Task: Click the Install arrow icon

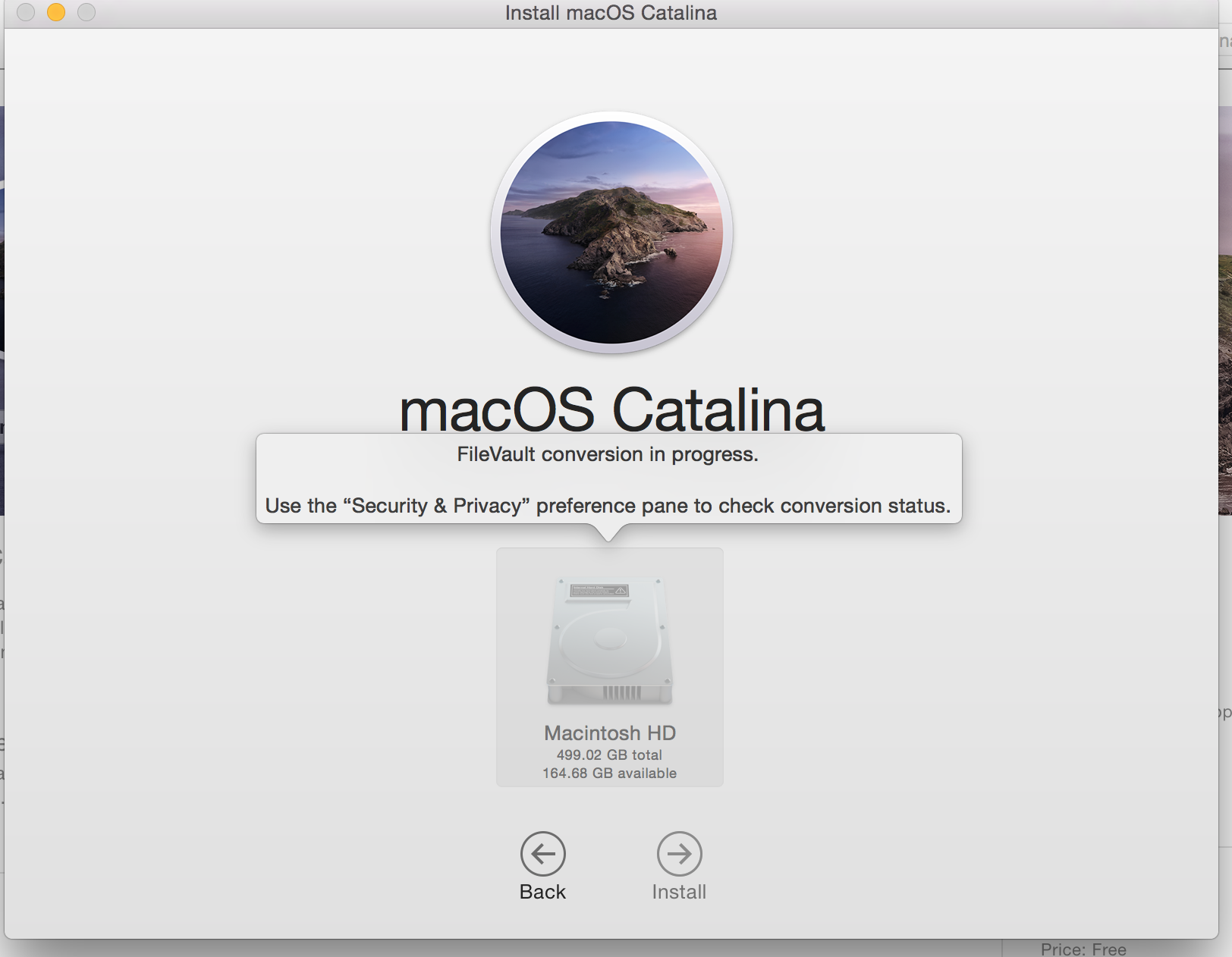Action: [680, 854]
